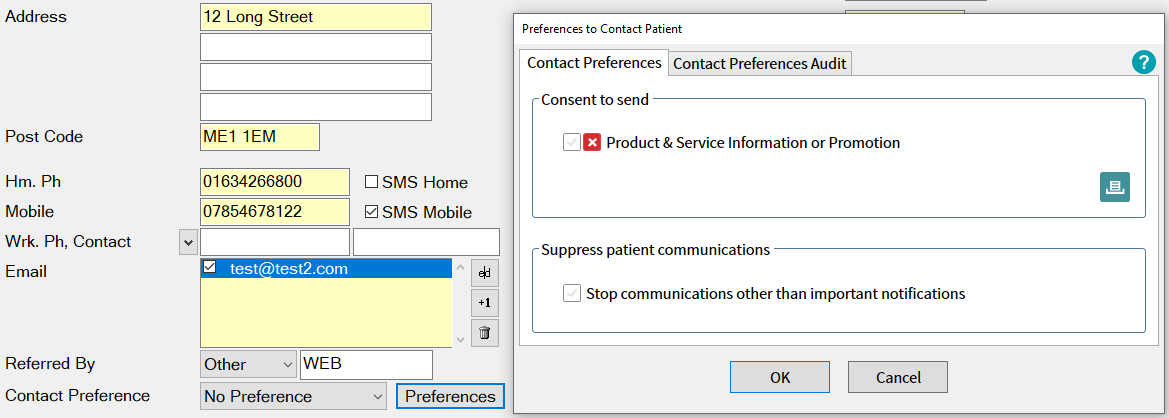The image size is (1169, 418).
Task: Toggle checkbox beside test@test2.com email
Action: [x=210, y=267]
